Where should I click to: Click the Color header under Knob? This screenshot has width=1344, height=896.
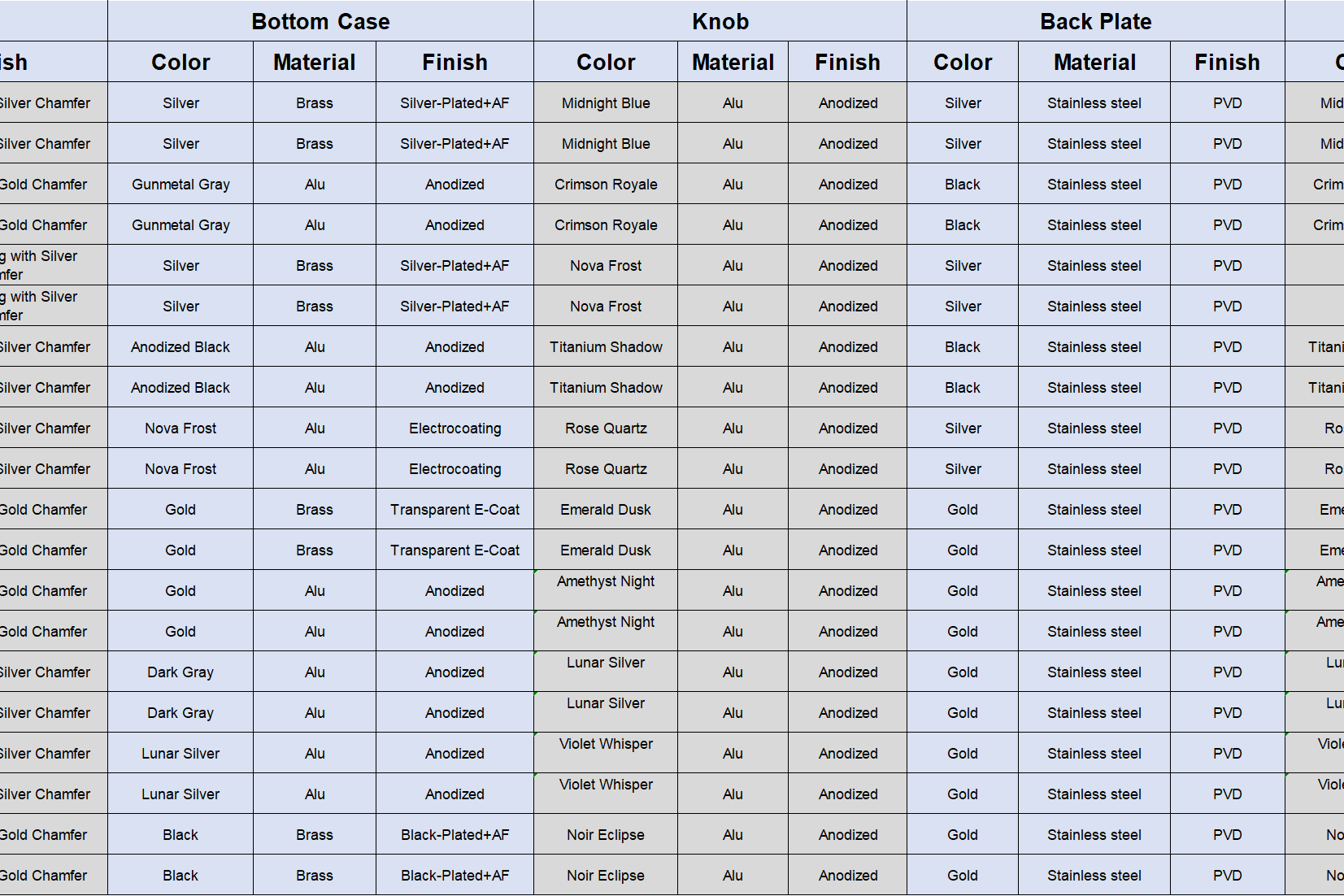coord(606,62)
